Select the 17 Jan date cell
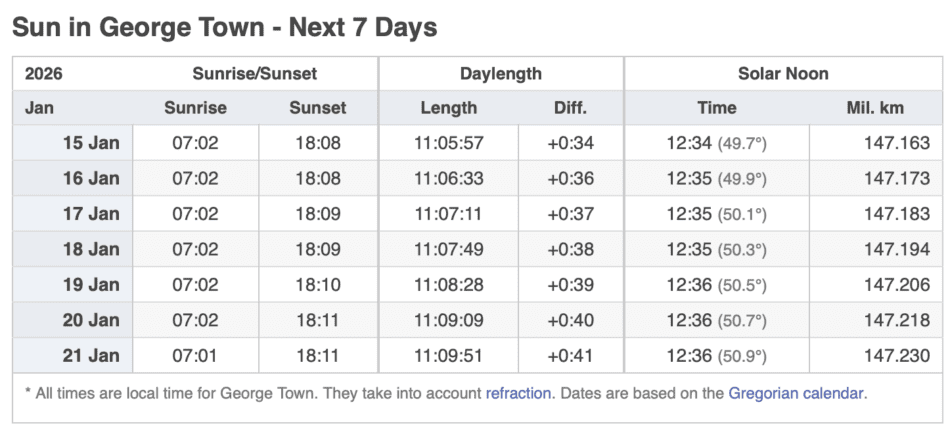The image size is (950, 436). click(x=91, y=214)
